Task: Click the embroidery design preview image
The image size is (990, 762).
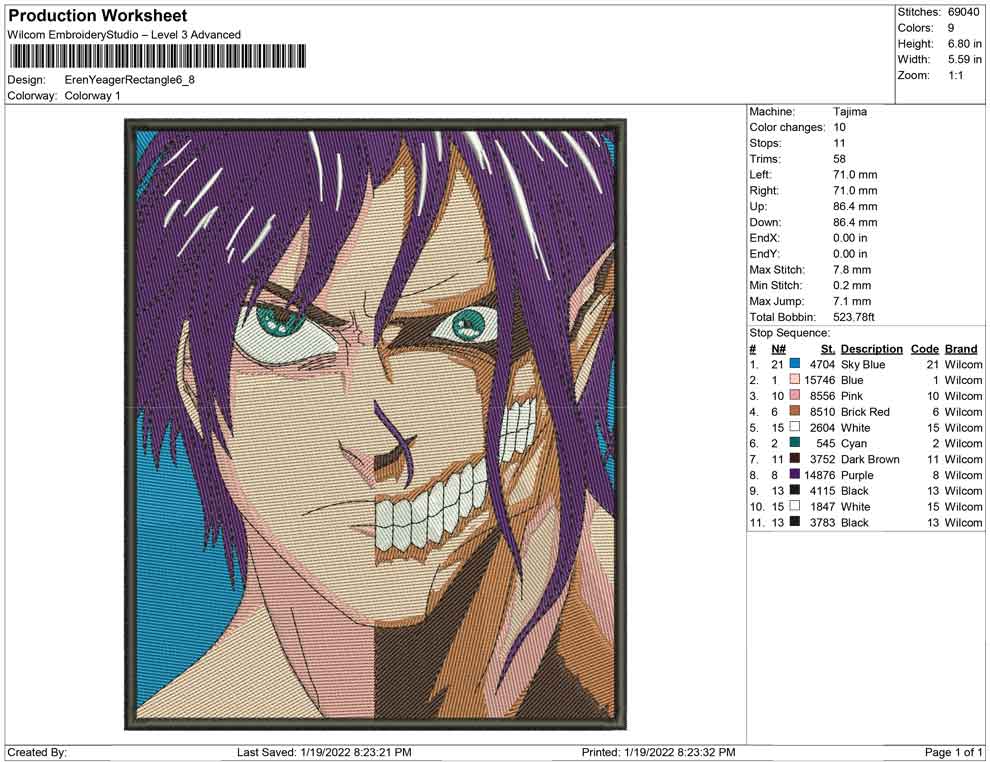Action: (375, 424)
